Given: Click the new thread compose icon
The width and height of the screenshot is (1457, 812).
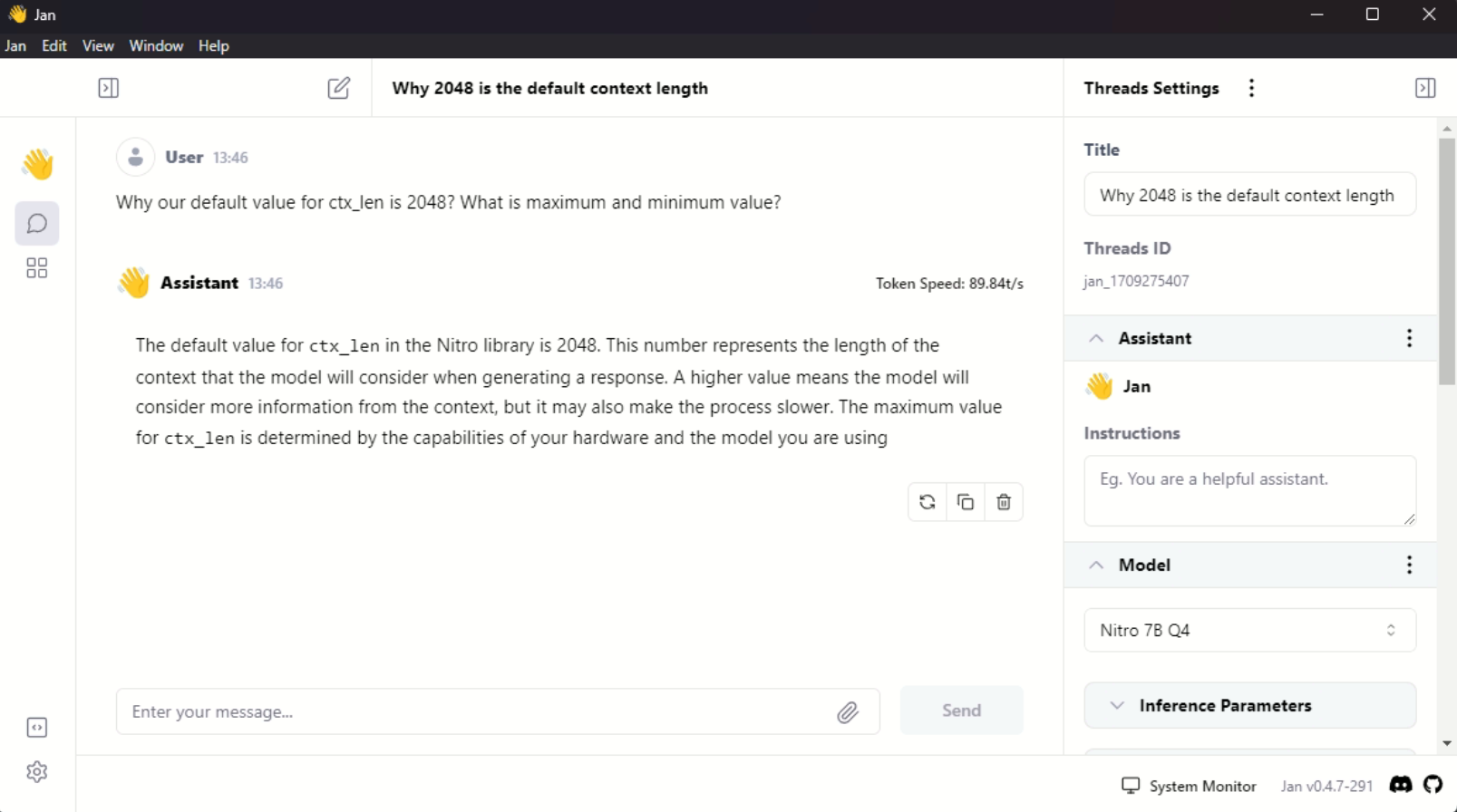Looking at the screenshot, I should tap(338, 88).
